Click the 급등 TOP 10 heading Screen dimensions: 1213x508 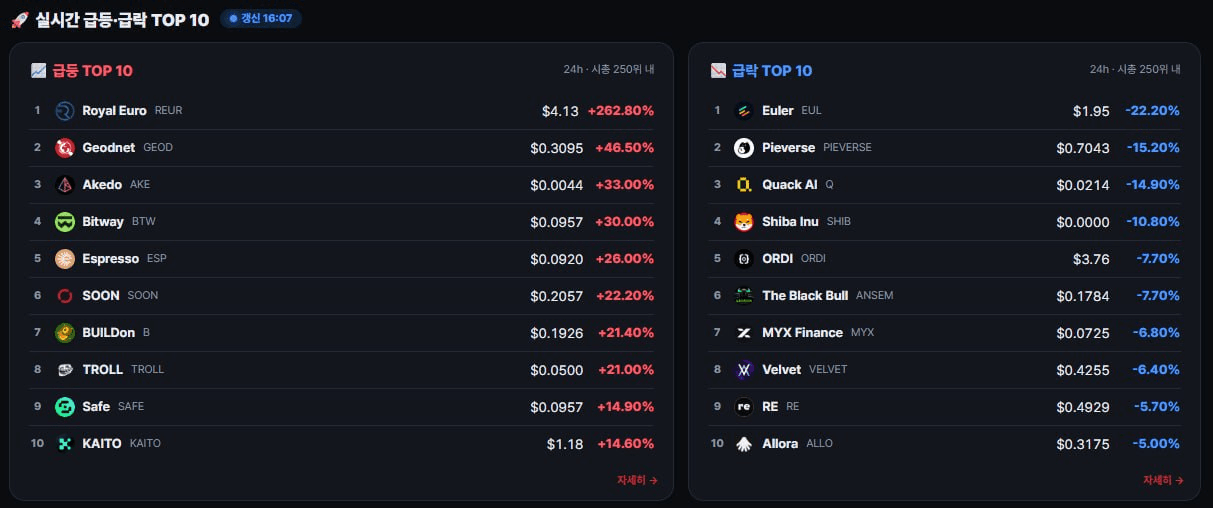(92, 71)
